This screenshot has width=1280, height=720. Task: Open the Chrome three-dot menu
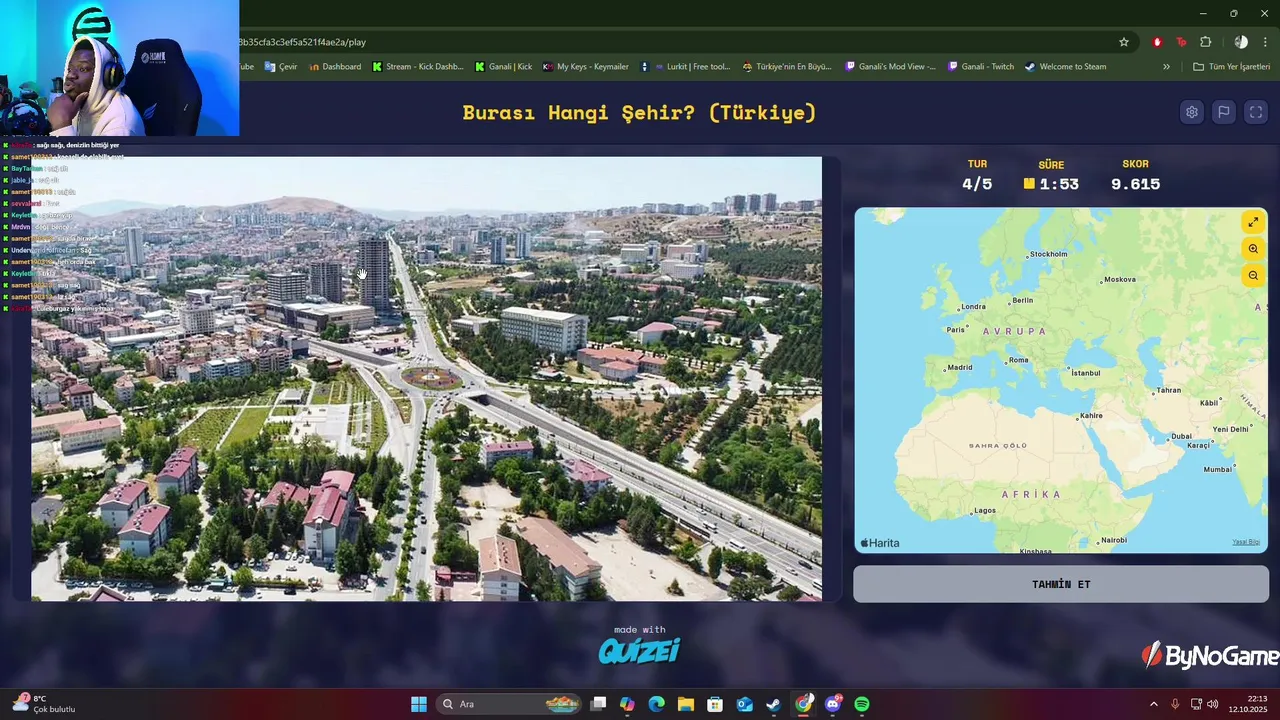(x=1266, y=42)
